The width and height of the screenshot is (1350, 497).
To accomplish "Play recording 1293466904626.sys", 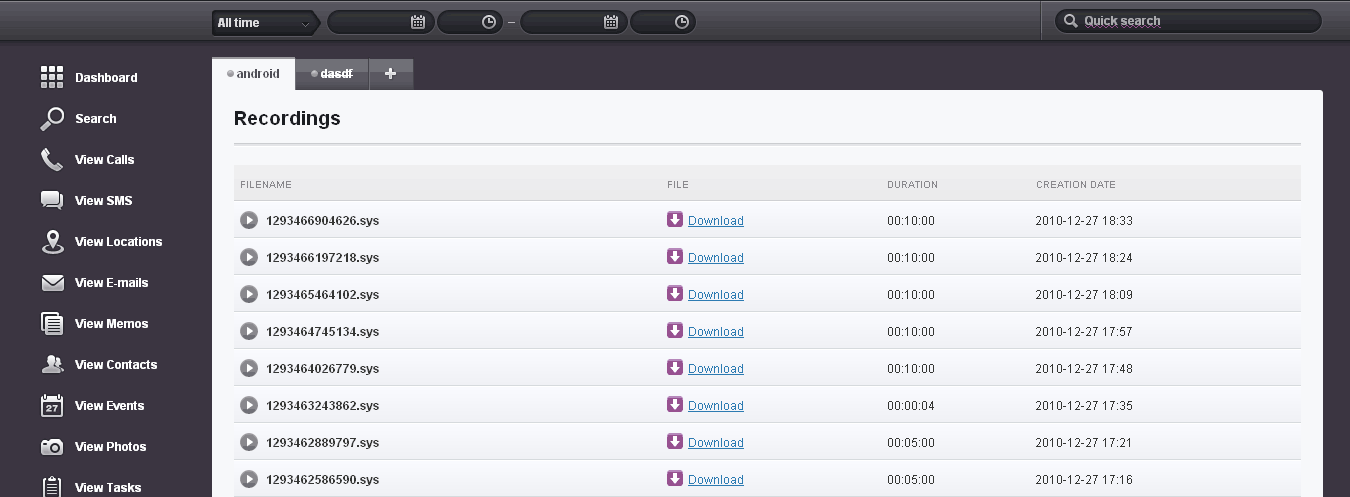I will 249,220.
